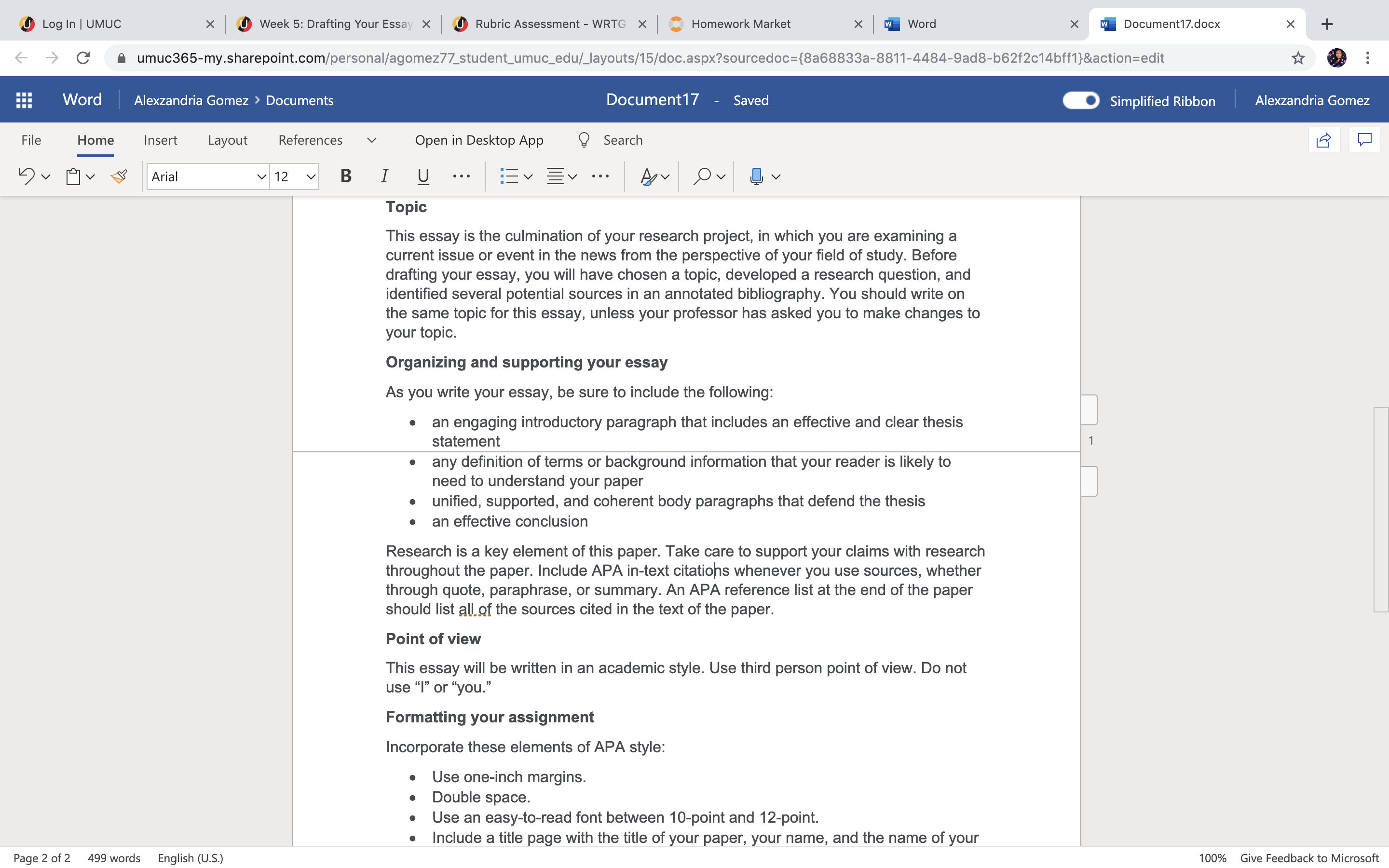Expand the font size dropdown
The image size is (1389, 868).
(311, 177)
